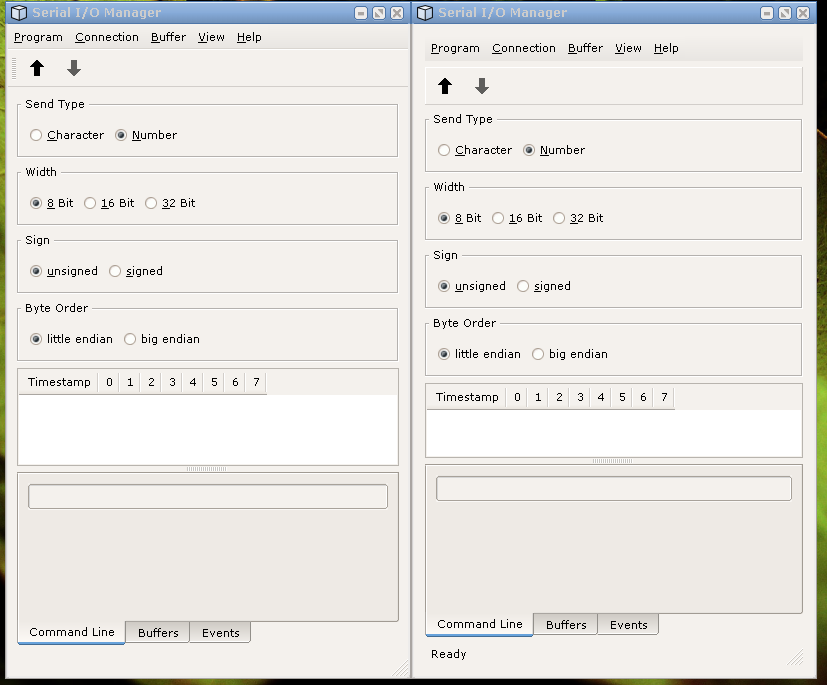Screen dimensions: 827x685
Task: Select little endian in left window
Action: 71,339
